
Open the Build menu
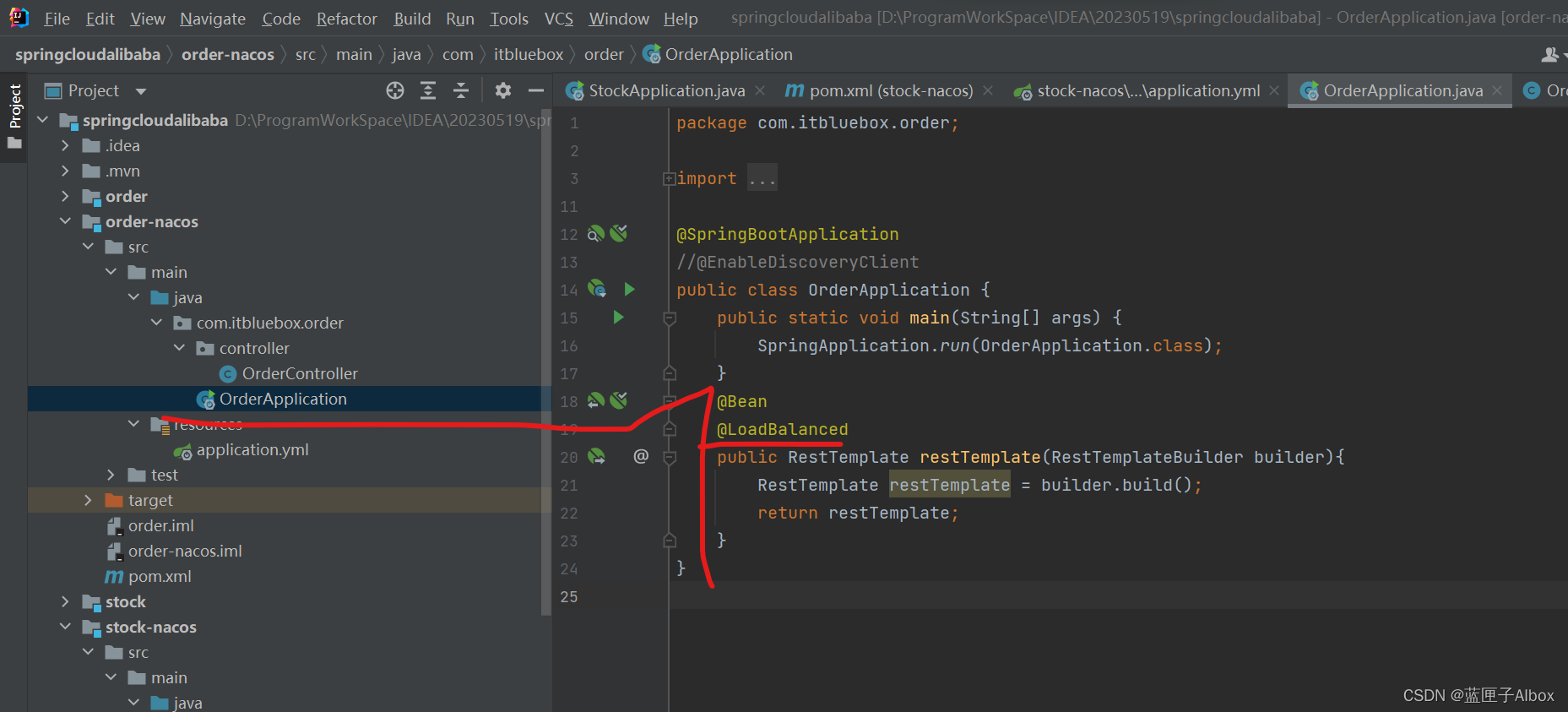(412, 19)
